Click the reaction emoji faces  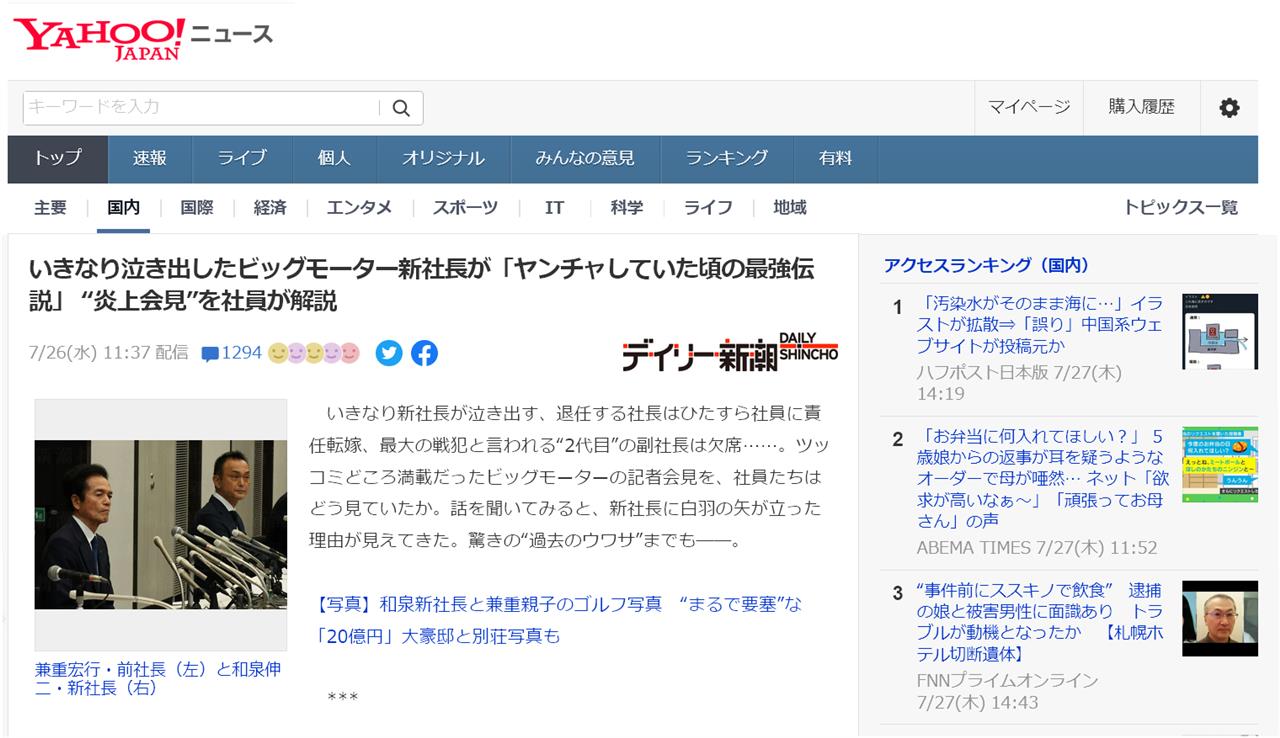tap(313, 353)
